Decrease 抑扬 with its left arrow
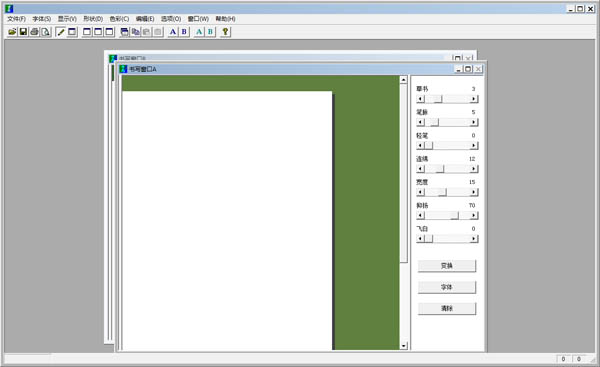The image size is (600, 367). click(x=421, y=216)
